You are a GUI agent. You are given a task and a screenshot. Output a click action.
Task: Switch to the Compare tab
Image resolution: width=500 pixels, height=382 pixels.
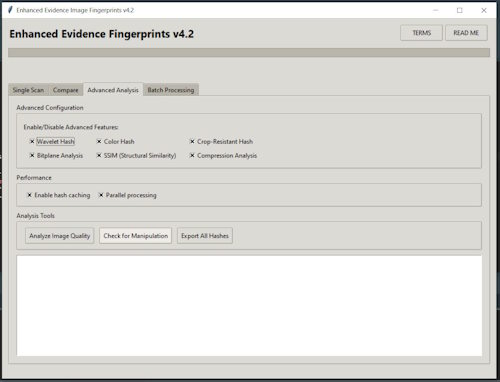65,90
